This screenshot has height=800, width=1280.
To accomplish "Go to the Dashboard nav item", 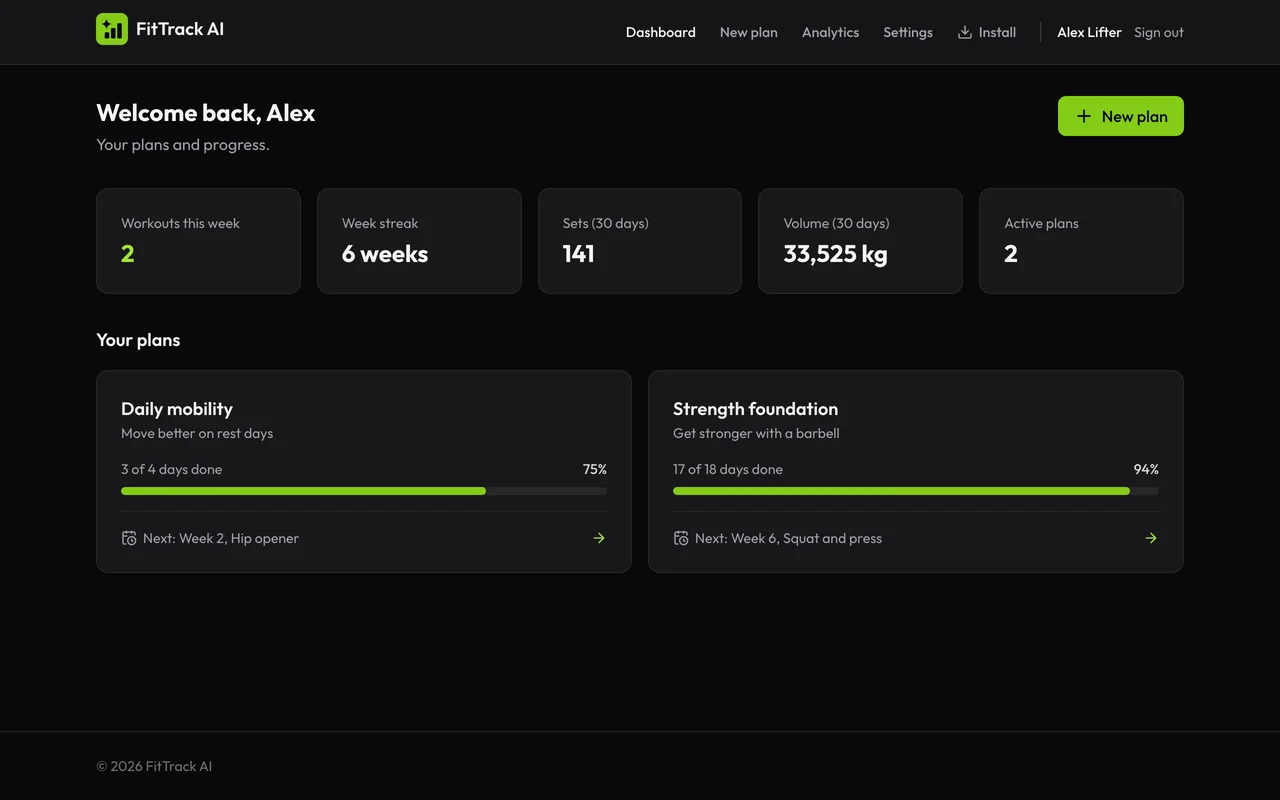I will [661, 32].
